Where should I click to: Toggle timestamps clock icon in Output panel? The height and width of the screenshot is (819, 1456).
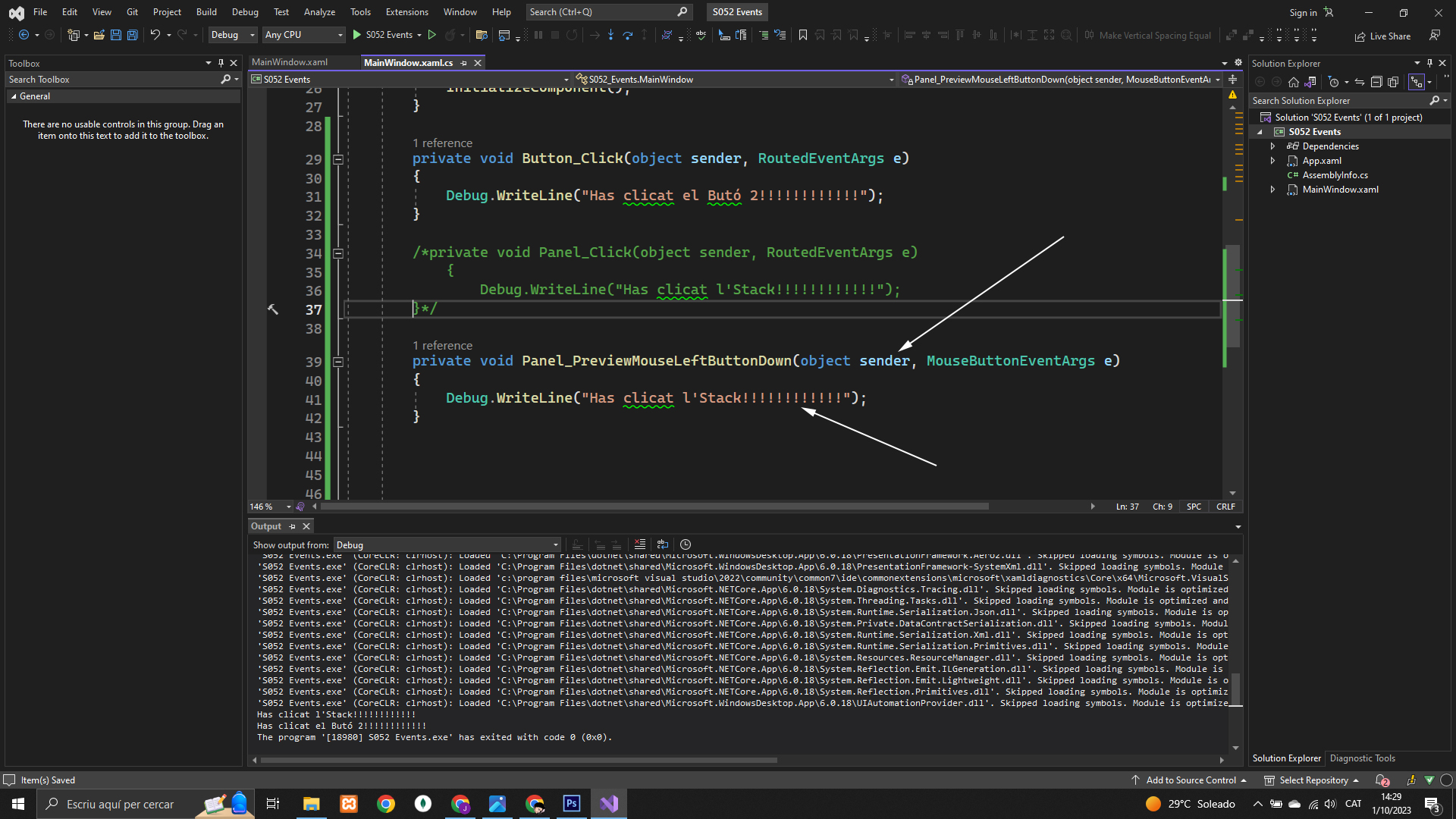686,544
